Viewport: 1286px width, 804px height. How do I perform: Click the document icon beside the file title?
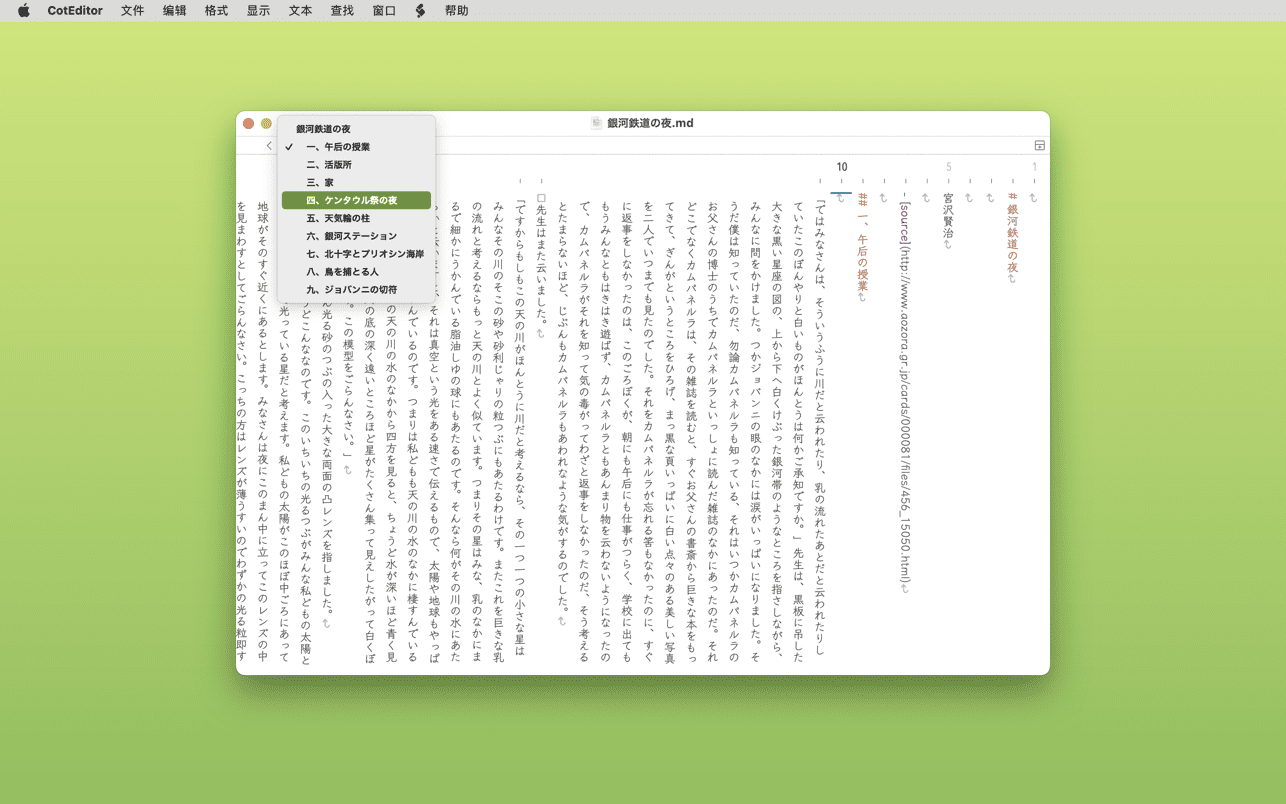point(596,123)
